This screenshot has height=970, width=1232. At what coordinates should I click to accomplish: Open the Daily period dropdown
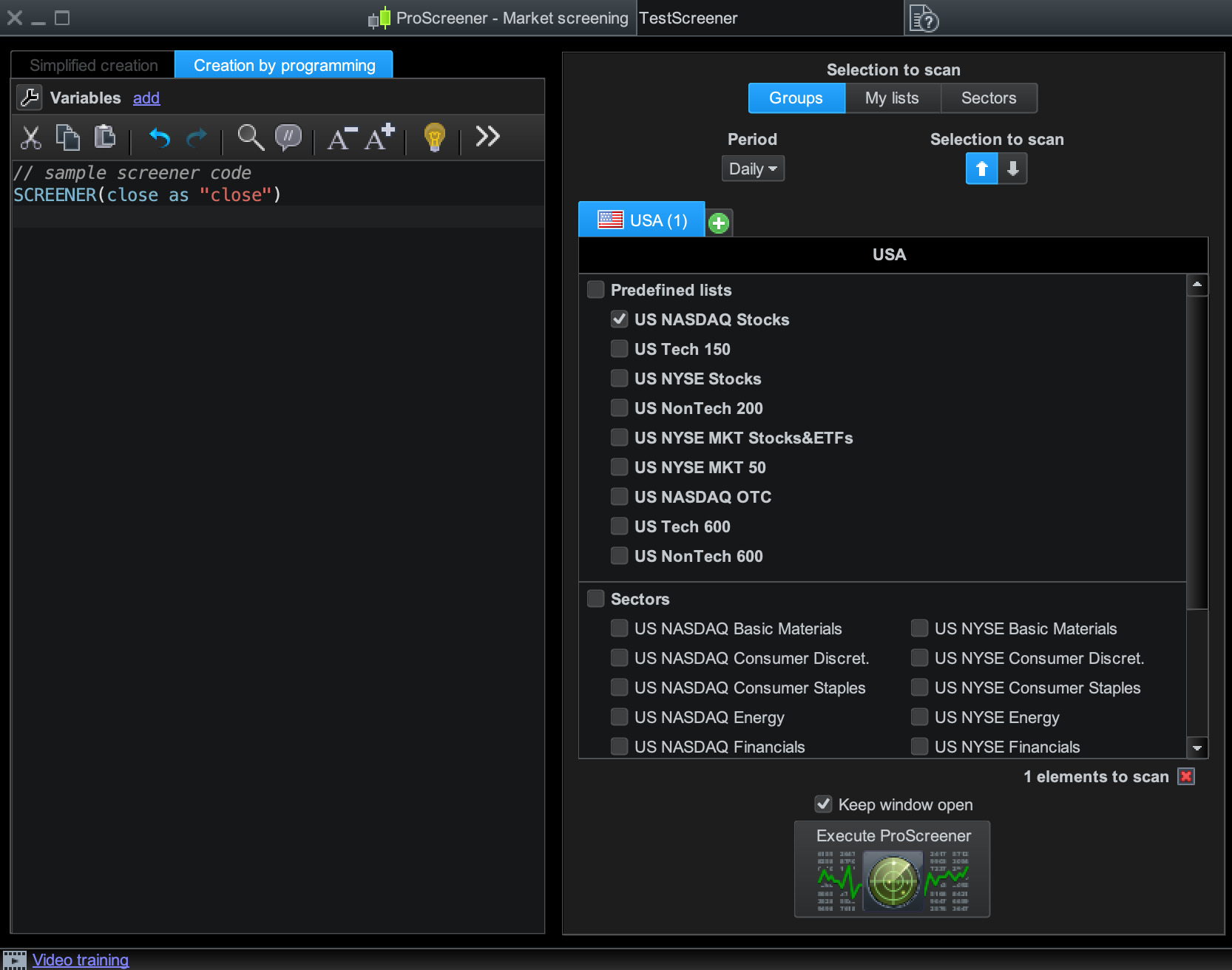(753, 169)
